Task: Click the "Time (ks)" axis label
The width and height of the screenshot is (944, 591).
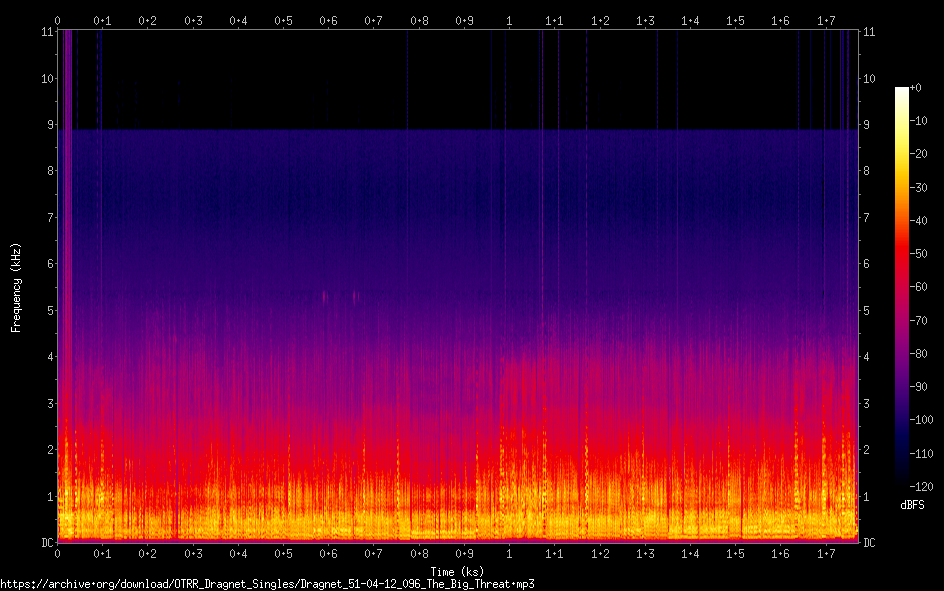Action: [458, 571]
